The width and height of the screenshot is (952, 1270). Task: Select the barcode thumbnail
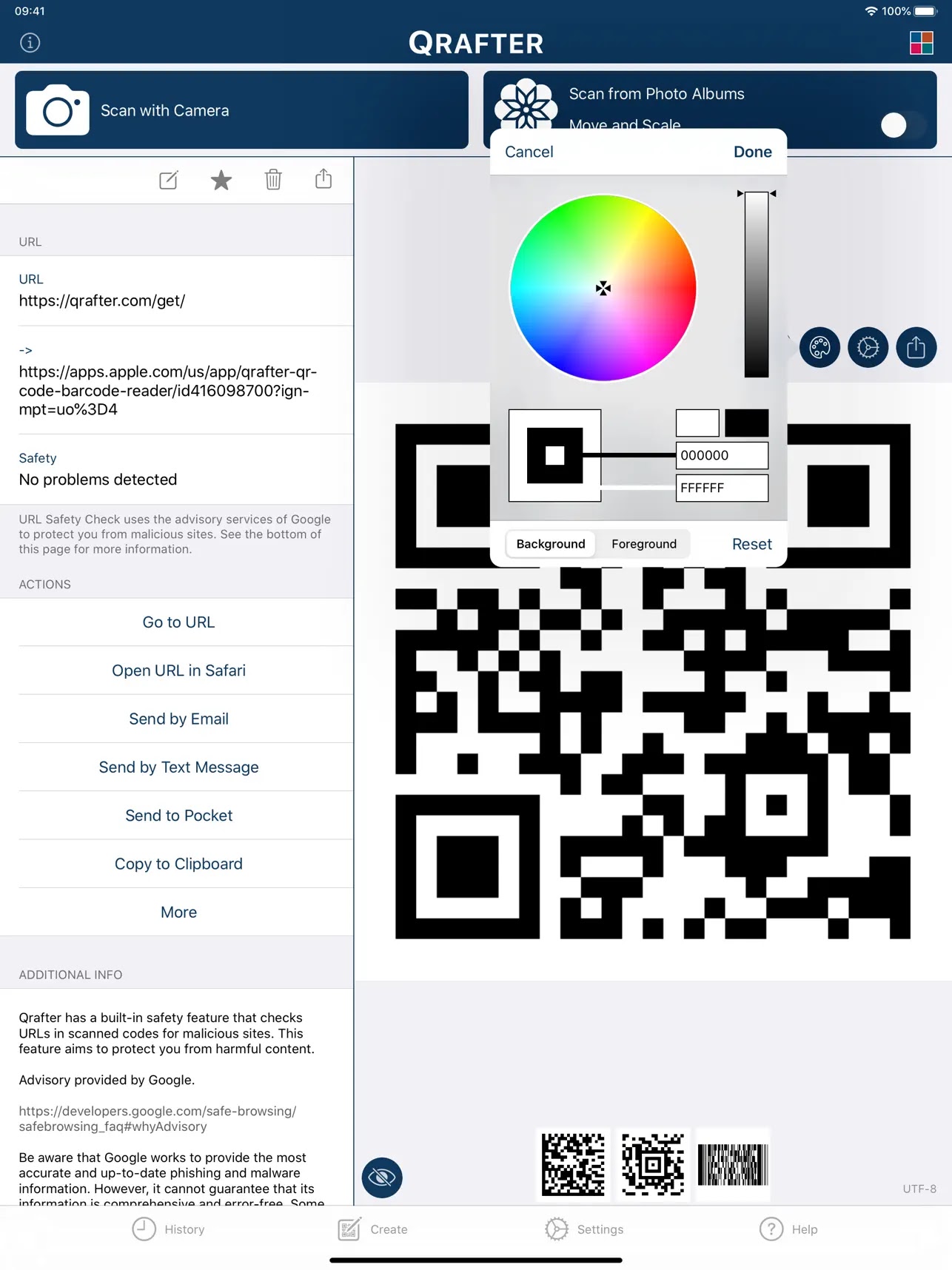tap(733, 1165)
